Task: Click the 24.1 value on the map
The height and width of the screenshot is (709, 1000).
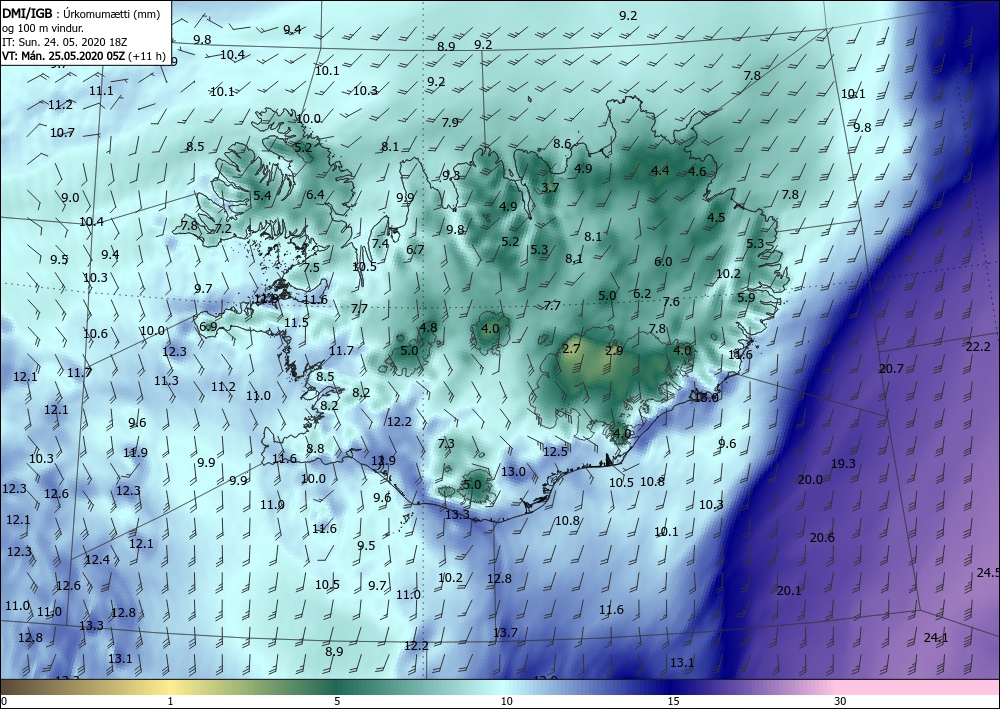Action: 936,638
